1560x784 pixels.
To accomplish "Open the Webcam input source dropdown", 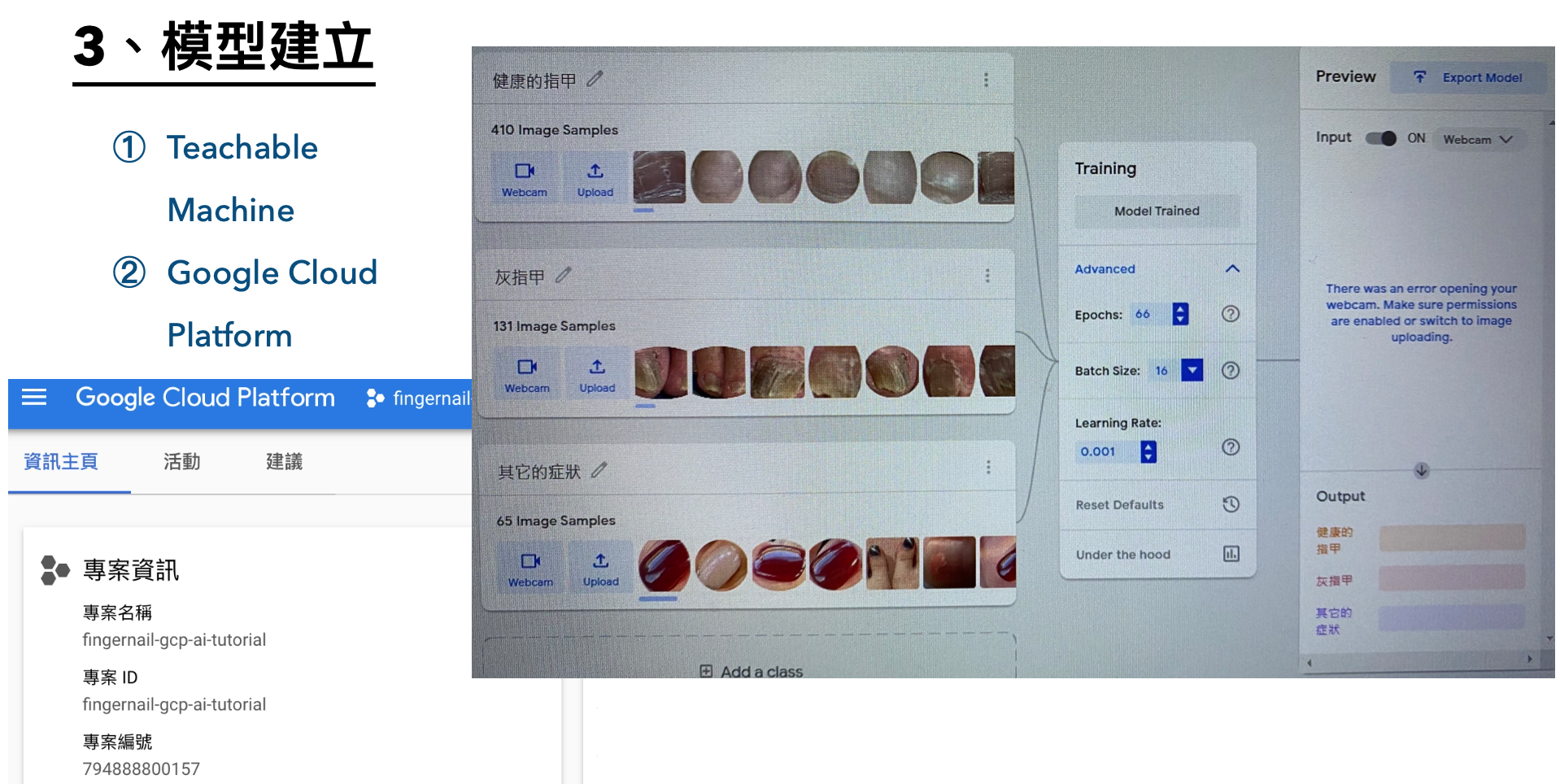I will (1478, 139).
